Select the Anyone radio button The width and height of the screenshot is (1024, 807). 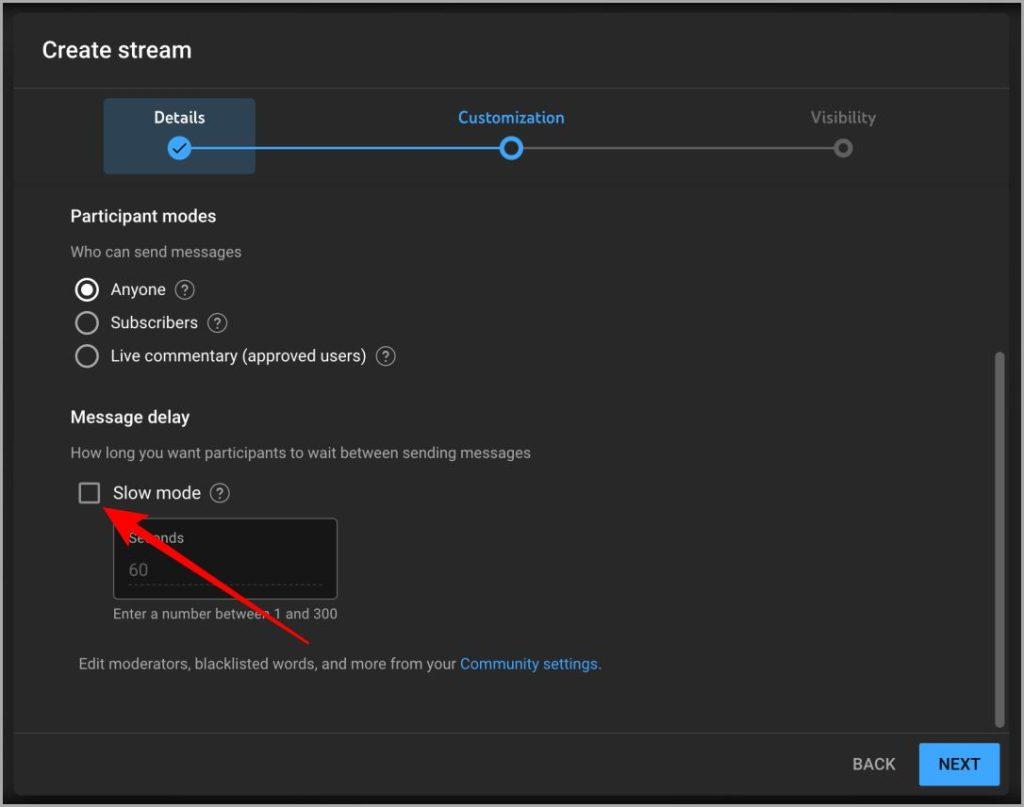87,290
